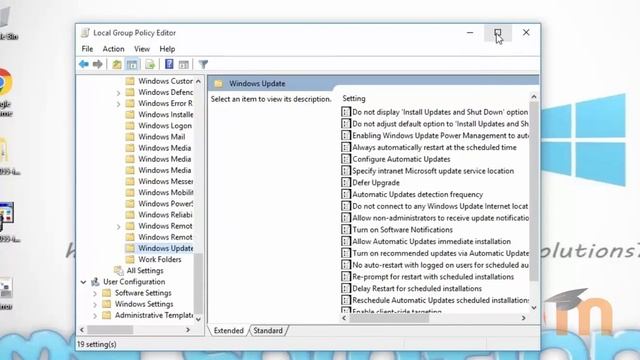This screenshot has width=640, height=360.
Task: Select 'Specify intranet Microsoft update service location'
Action: coord(433,171)
